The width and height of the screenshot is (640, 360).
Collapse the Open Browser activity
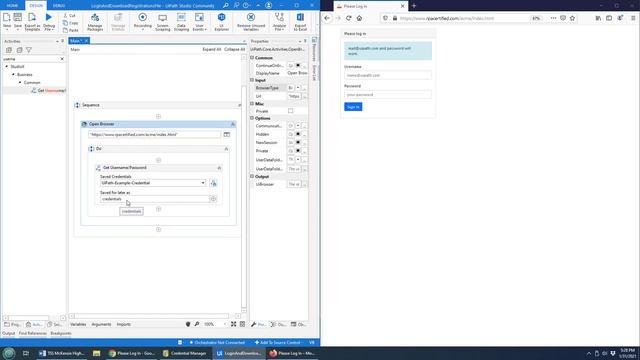pos(233,124)
